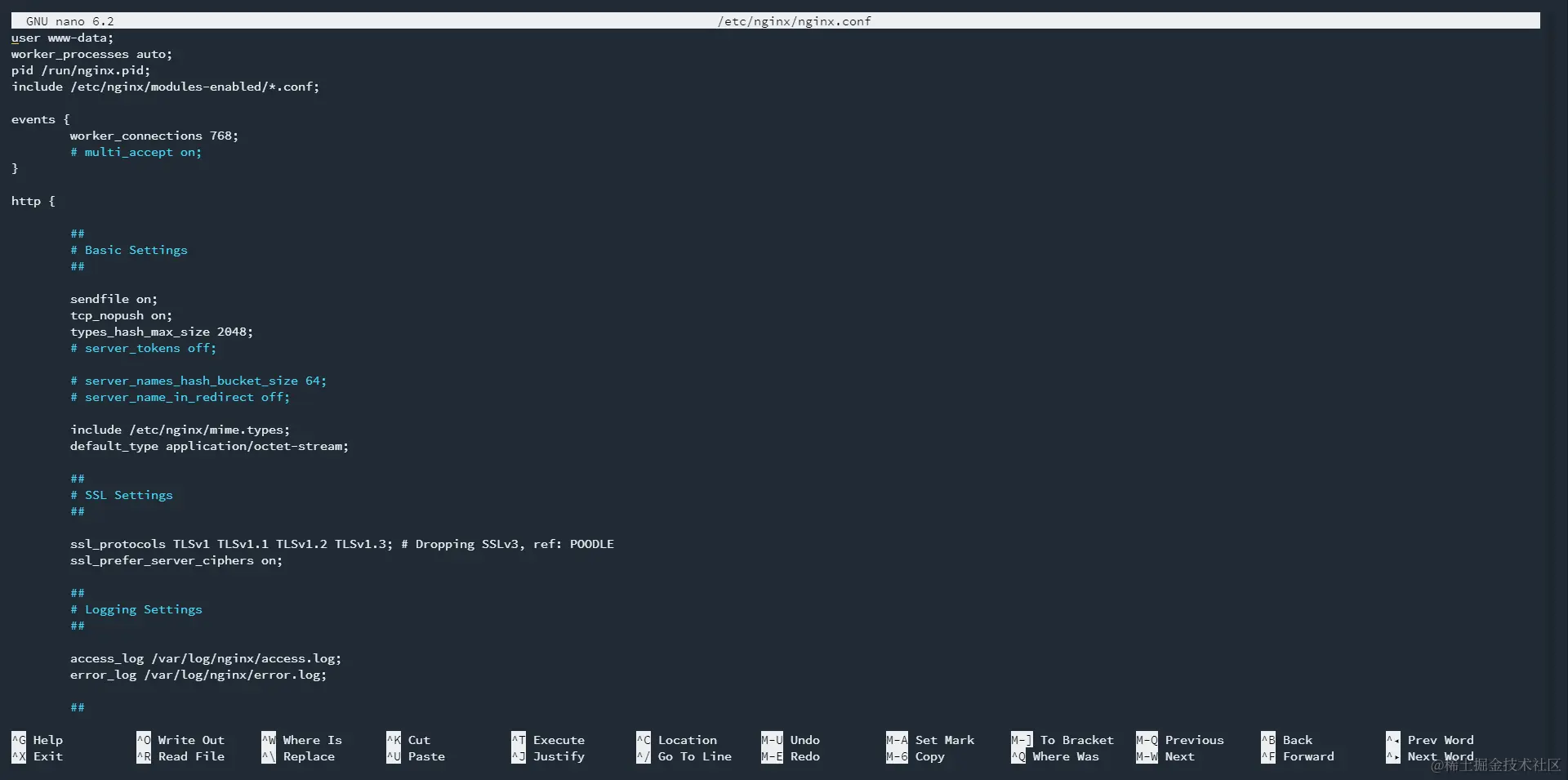Click the M-U Undo shortcut
1568x780 pixels.
tap(791, 740)
